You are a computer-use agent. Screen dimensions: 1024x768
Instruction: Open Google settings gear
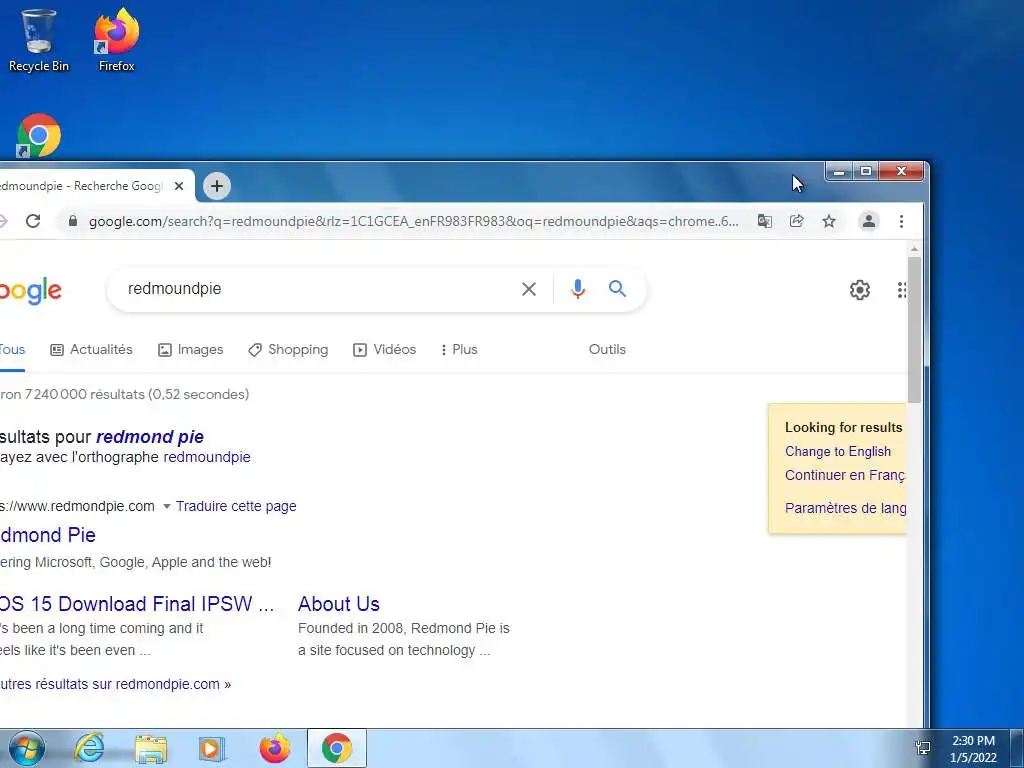859,290
